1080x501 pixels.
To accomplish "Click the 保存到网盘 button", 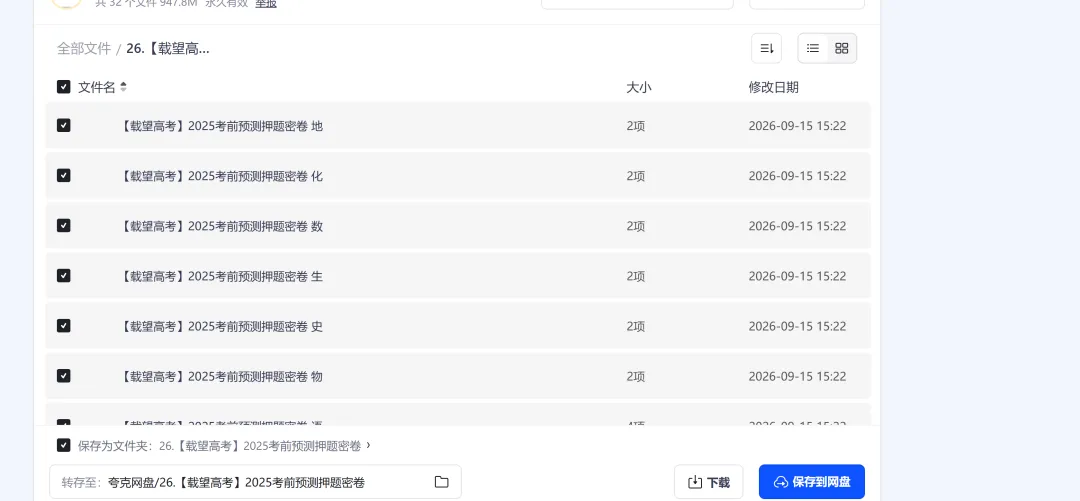I will [812, 482].
